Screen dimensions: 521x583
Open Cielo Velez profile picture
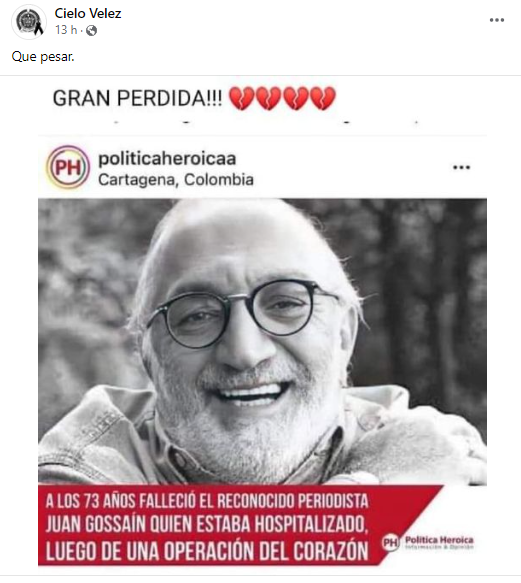click(x=29, y=22)
